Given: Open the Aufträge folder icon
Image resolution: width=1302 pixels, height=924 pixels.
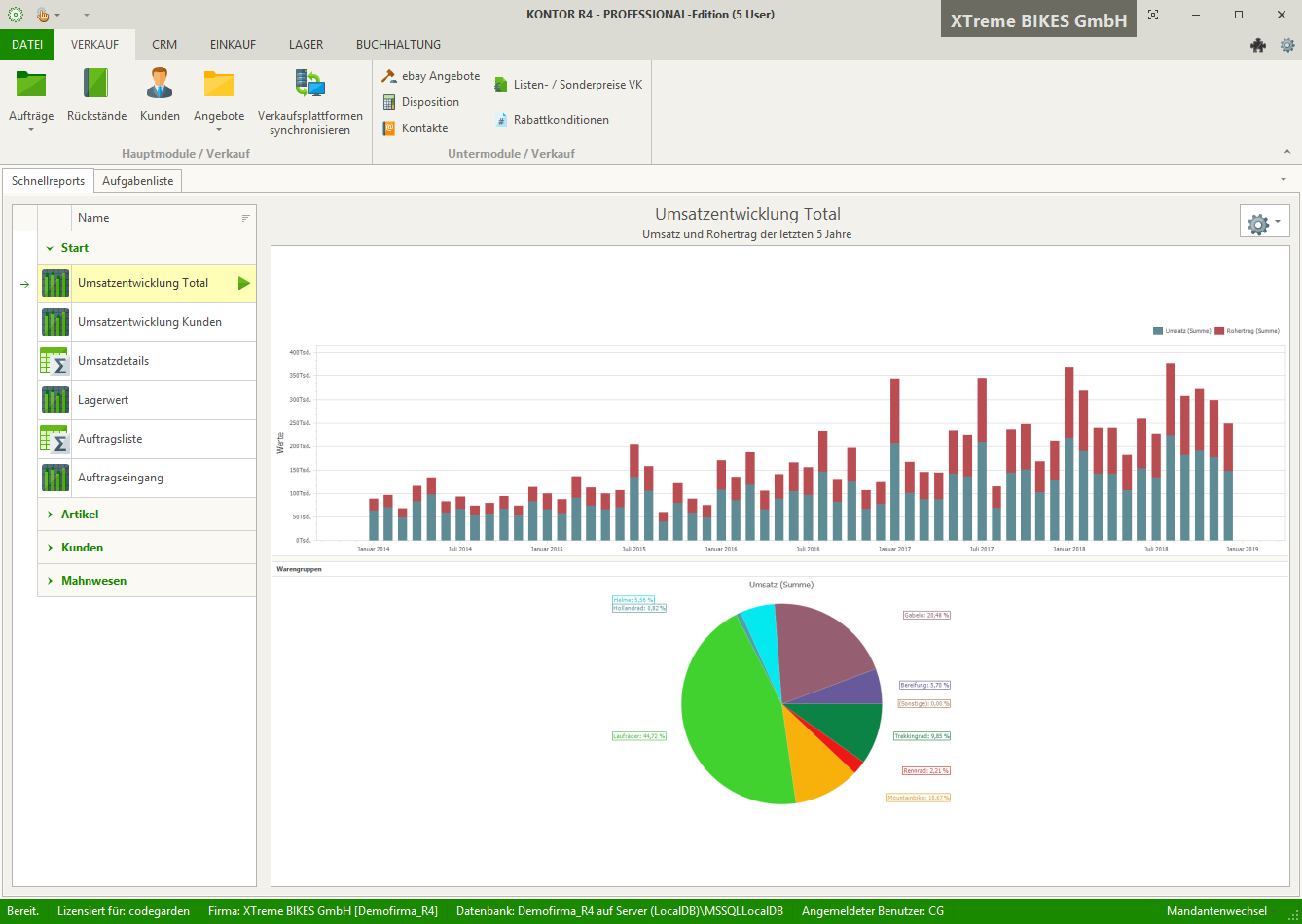Looking at the screenshot, I should [31, 84].
